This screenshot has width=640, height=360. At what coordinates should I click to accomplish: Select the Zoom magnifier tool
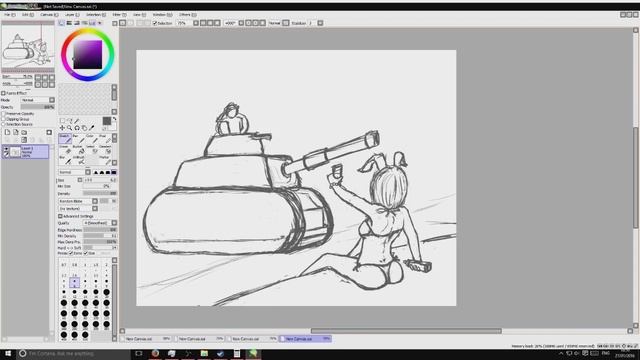point(70,128)
